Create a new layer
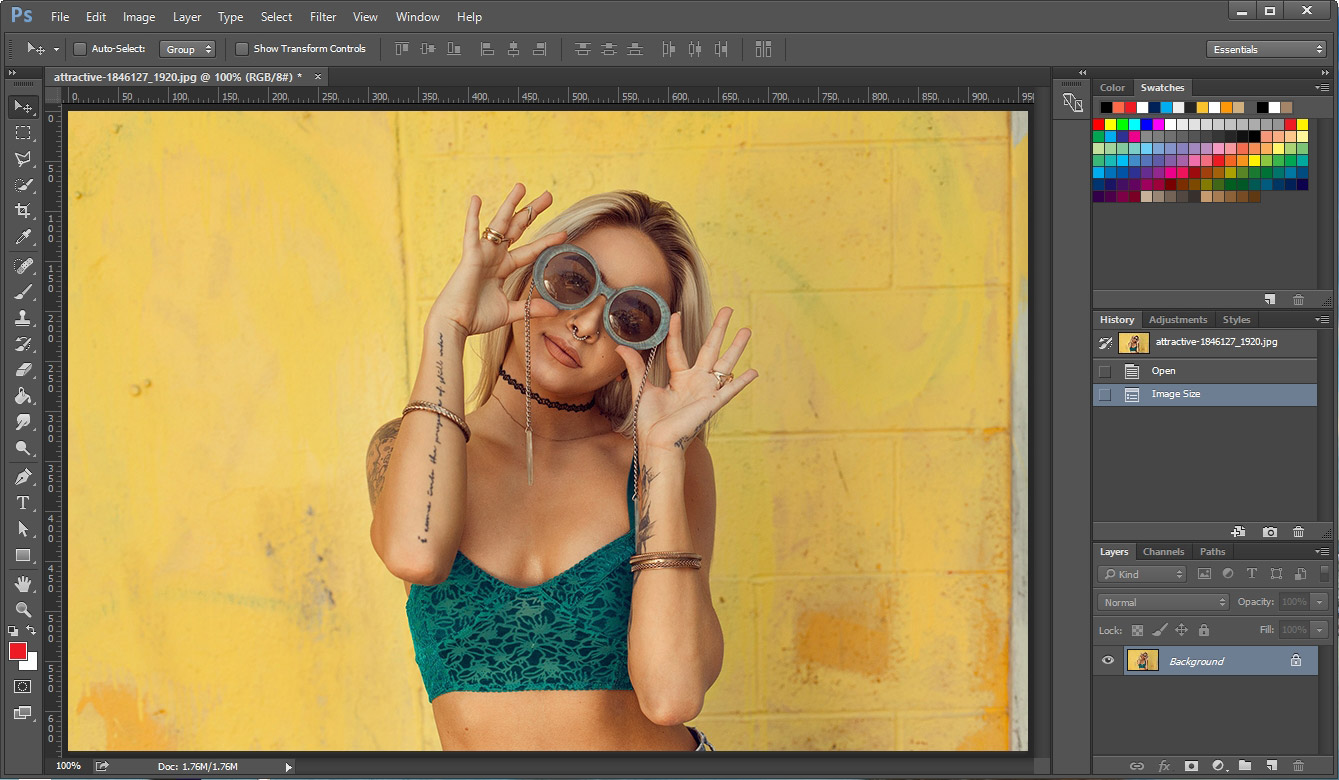 pyautogui.click(x=1271, y=766)
